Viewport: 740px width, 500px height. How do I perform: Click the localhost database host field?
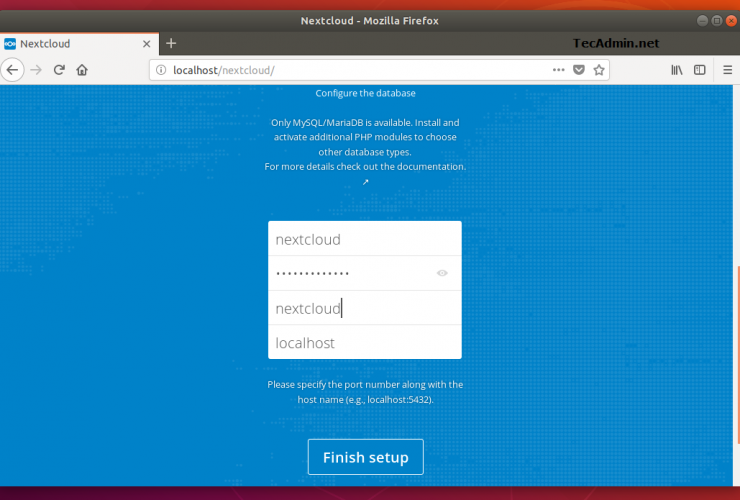tap(364, 343)
